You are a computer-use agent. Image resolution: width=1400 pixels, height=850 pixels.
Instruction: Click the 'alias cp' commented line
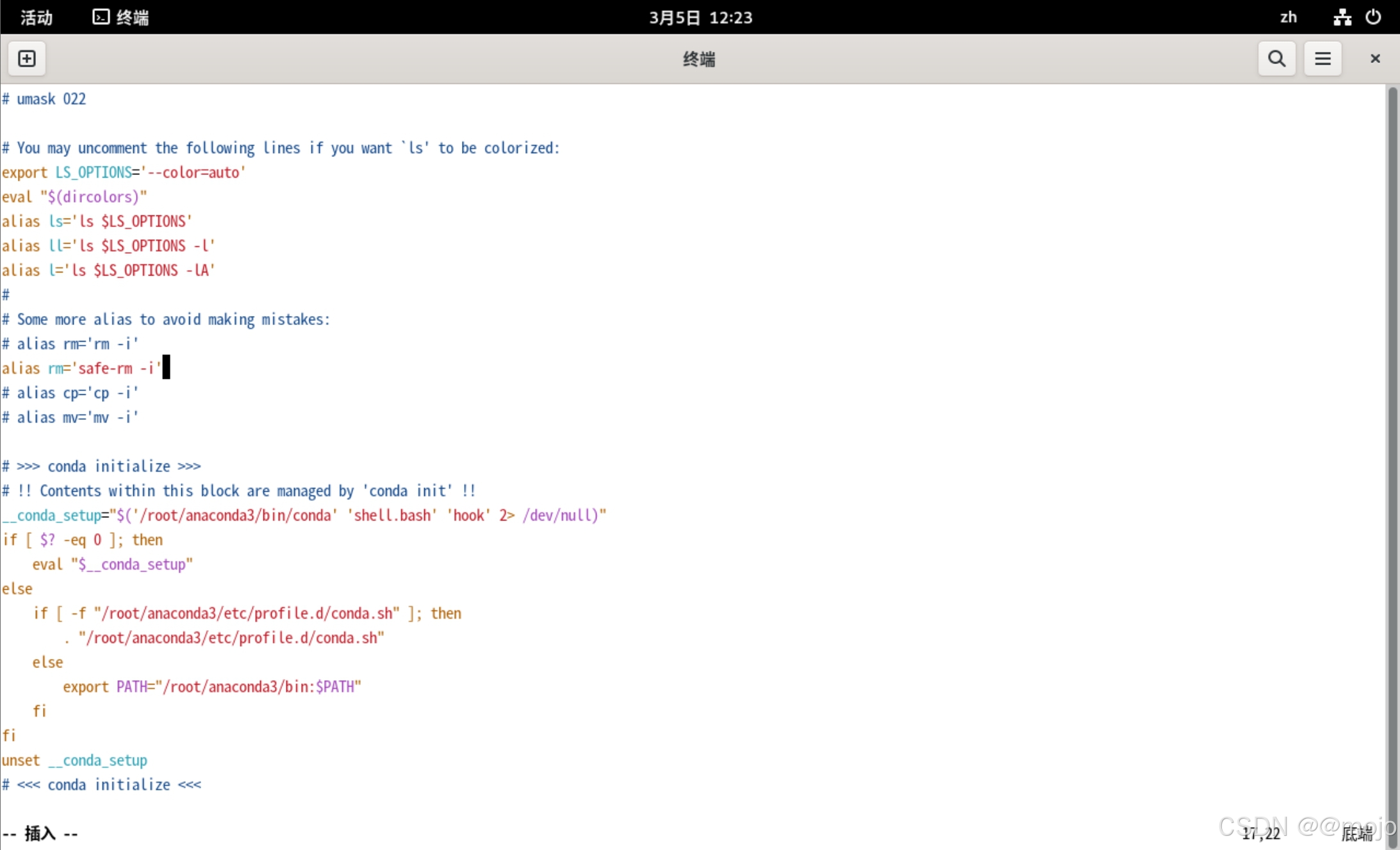tap(70, 392)
